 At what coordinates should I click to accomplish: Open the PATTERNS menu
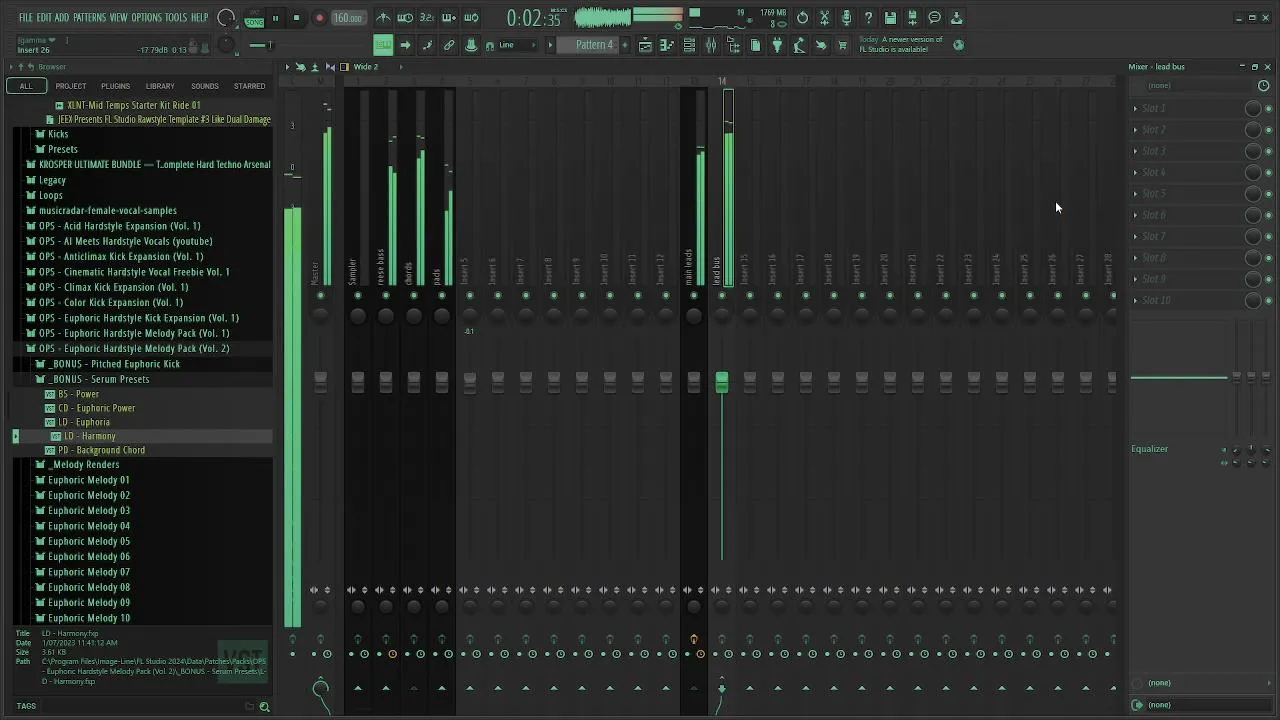pyautogui.click(x=89, y=18)
